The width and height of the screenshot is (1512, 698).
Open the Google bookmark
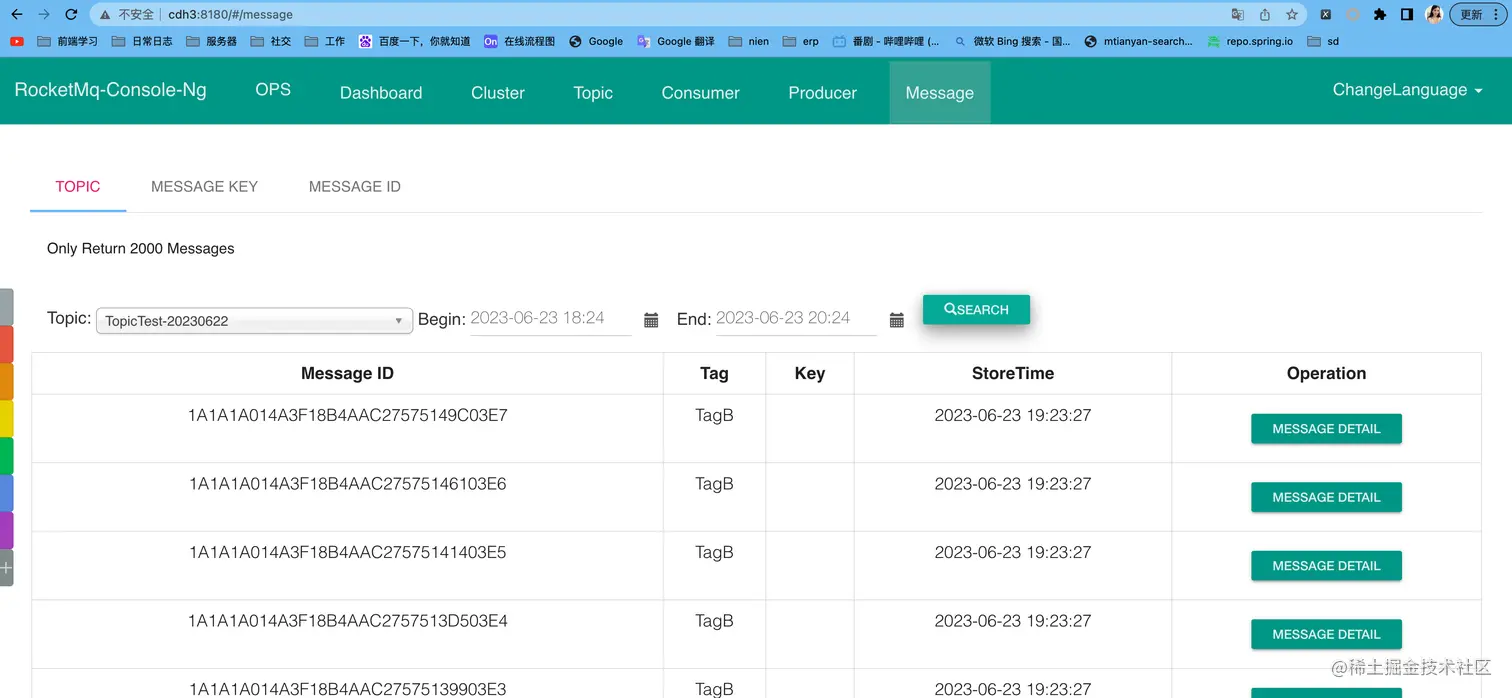click(x=596, y=42)
